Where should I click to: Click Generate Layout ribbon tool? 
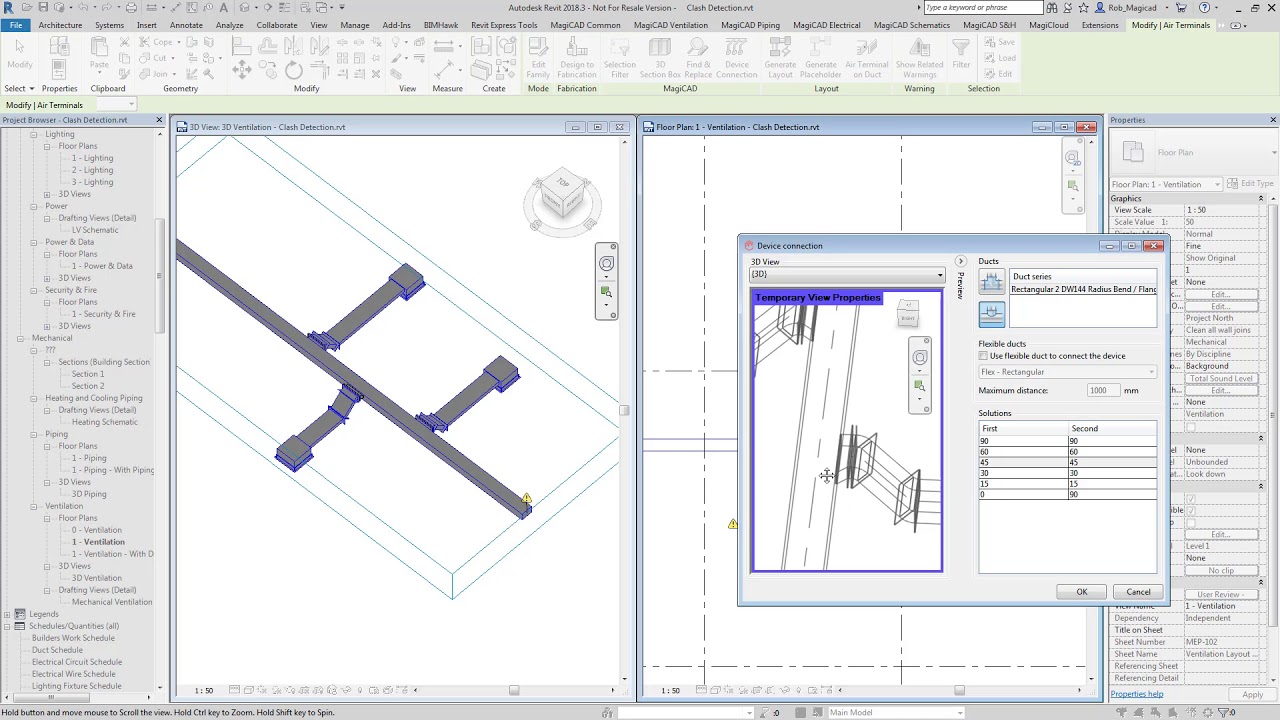click(x=780, y=57)
